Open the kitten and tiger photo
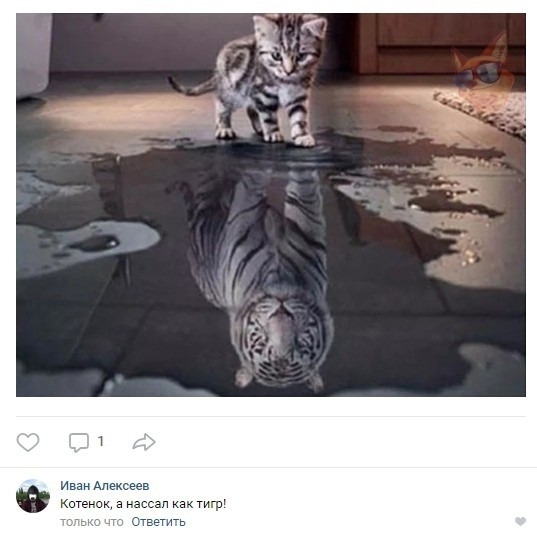 (271, 205)
